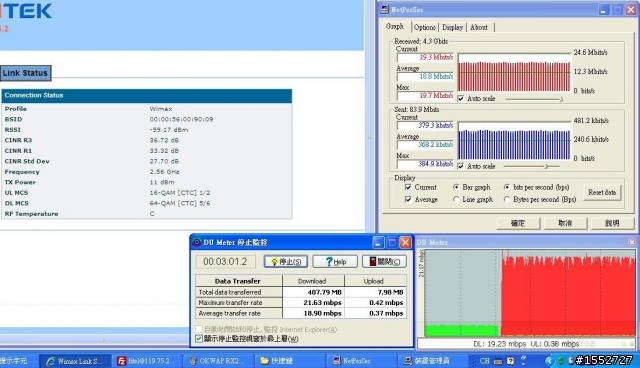This screenshot has height=368, width=640.
Task: Select the Line graph radio button
Action: pos(456,200)
